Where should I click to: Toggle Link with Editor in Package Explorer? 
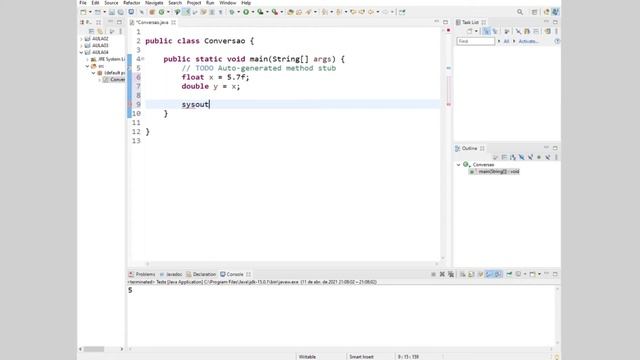(100, 31)
